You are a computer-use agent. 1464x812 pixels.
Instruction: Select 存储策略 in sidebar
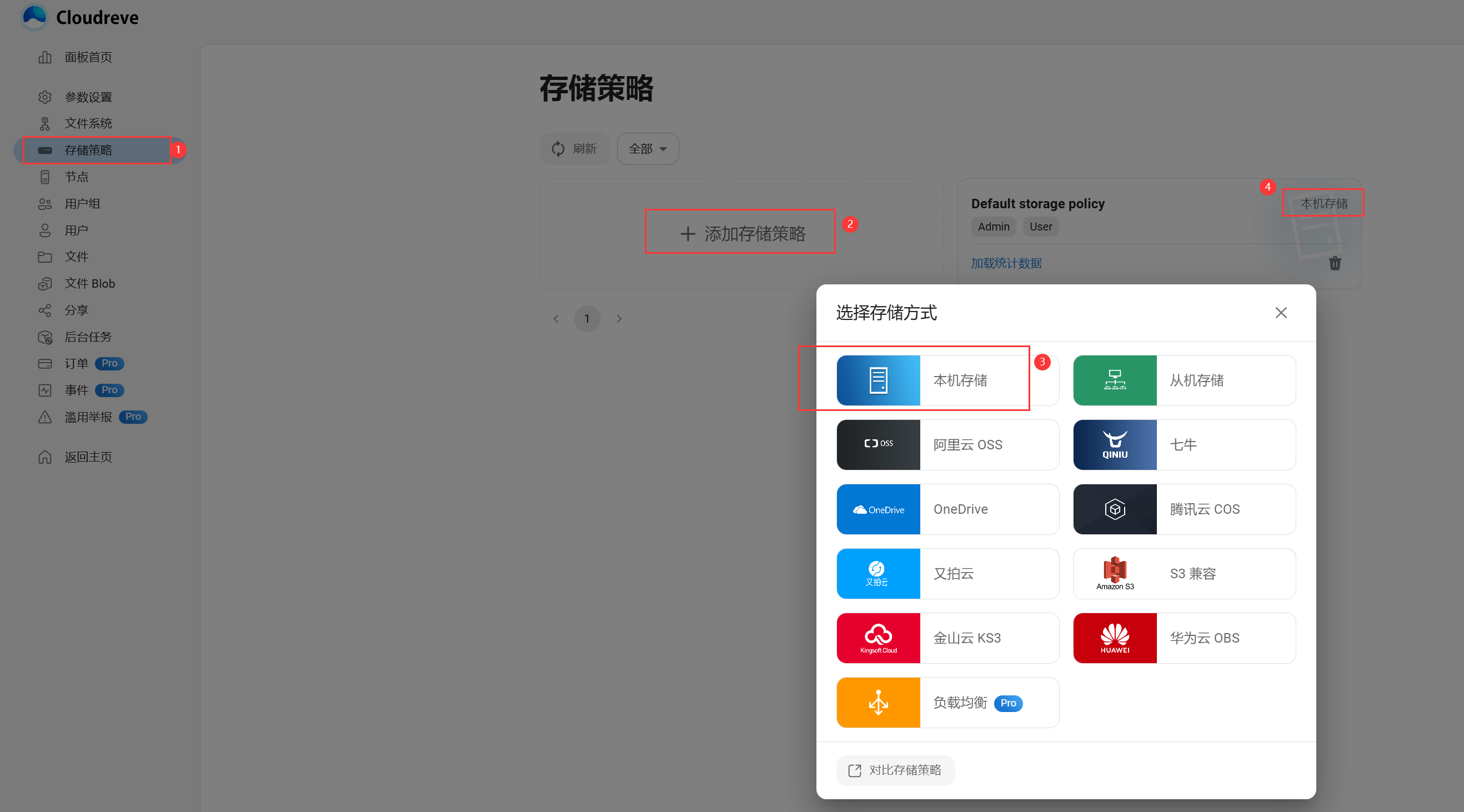pos(100,150)
